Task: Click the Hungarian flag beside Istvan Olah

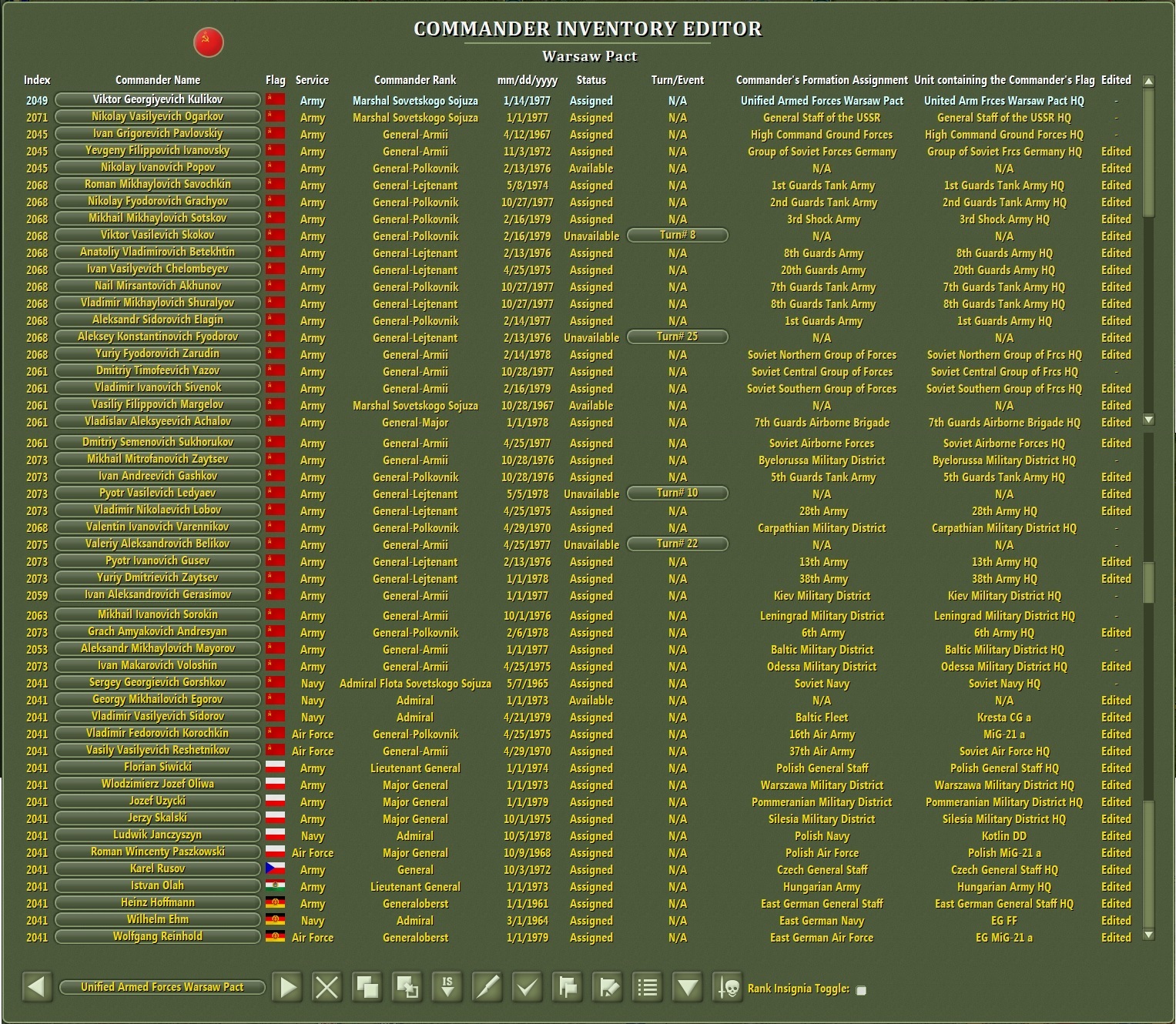Action: point(275,885)
